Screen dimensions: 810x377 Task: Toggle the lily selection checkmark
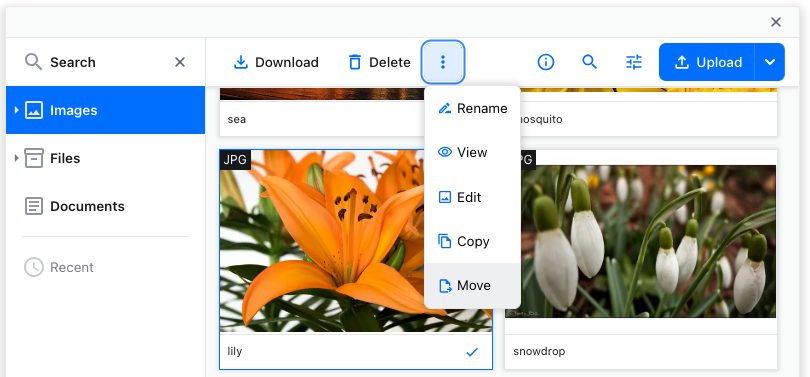472,352
